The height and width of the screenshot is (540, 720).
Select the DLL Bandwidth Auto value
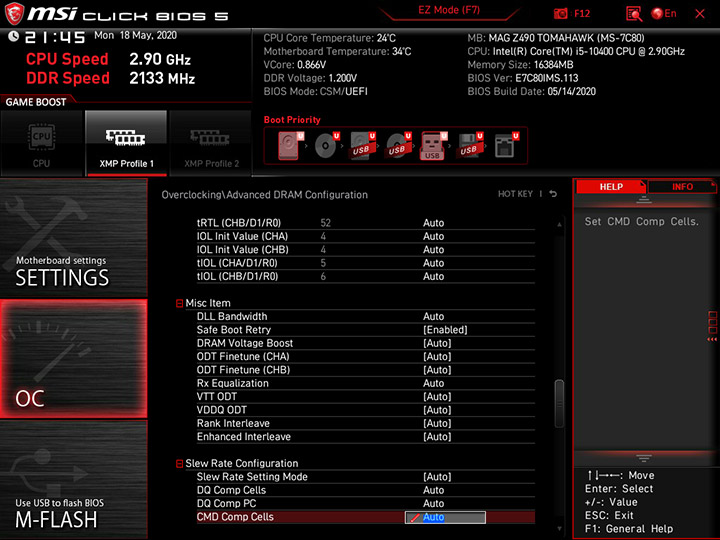(433, 316)
